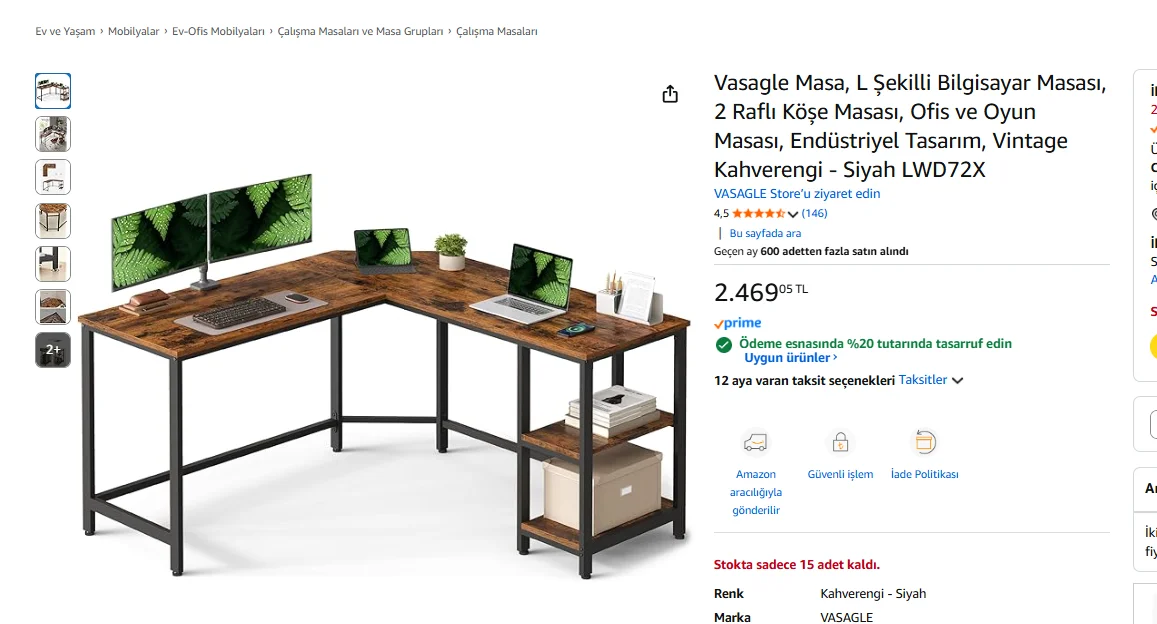
Task: Click the return policy box icon
Action: click(x=925, y=443)
